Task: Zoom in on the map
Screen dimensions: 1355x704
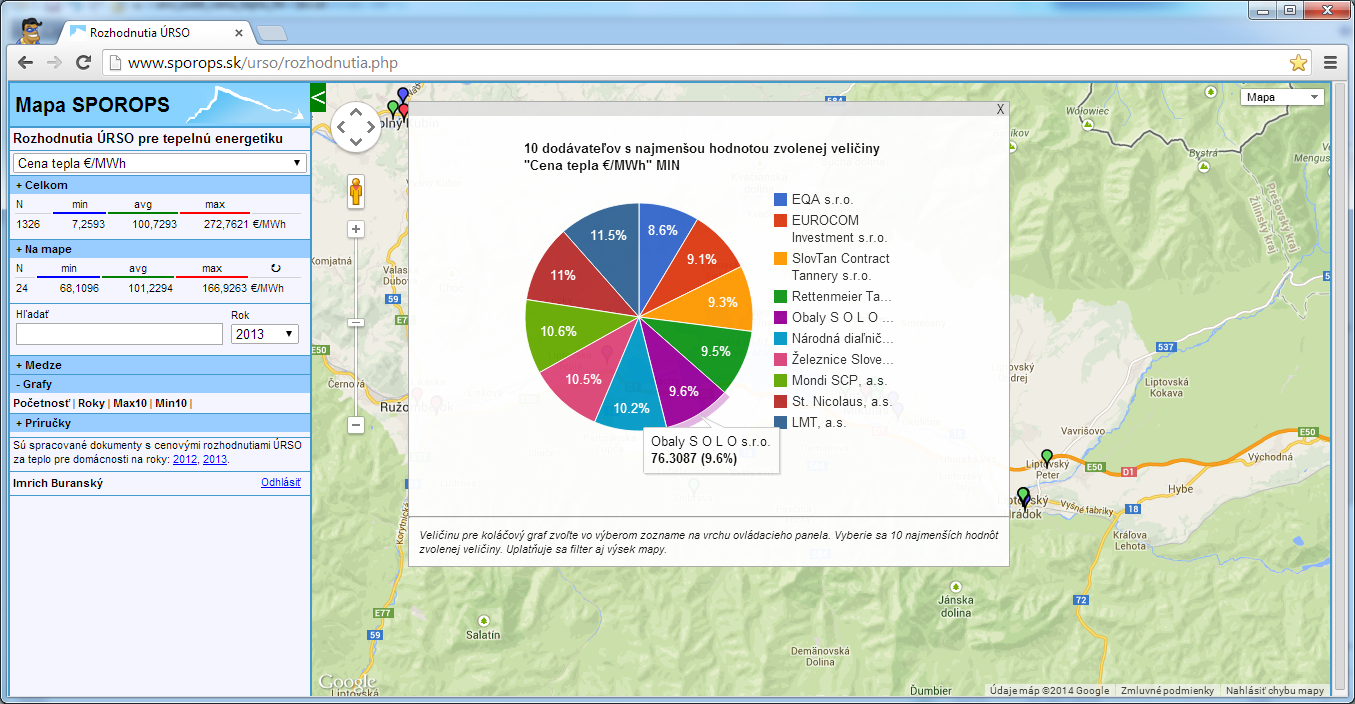Action: click(355, 229)
